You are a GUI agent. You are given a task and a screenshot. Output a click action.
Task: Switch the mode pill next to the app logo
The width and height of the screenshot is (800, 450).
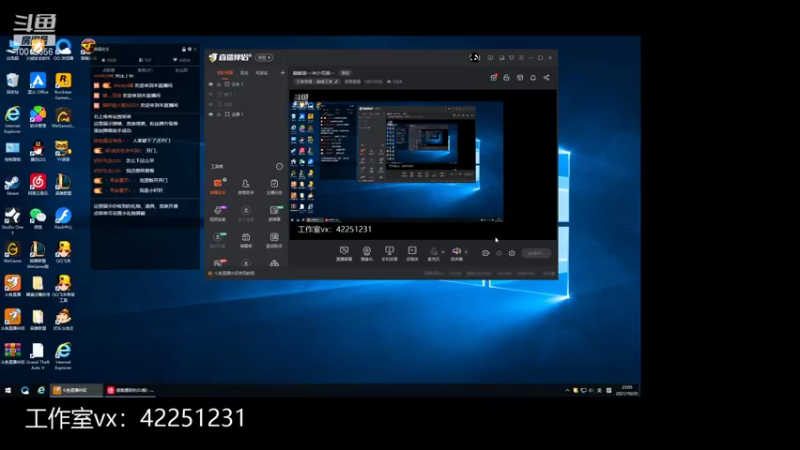coord(264,58)
